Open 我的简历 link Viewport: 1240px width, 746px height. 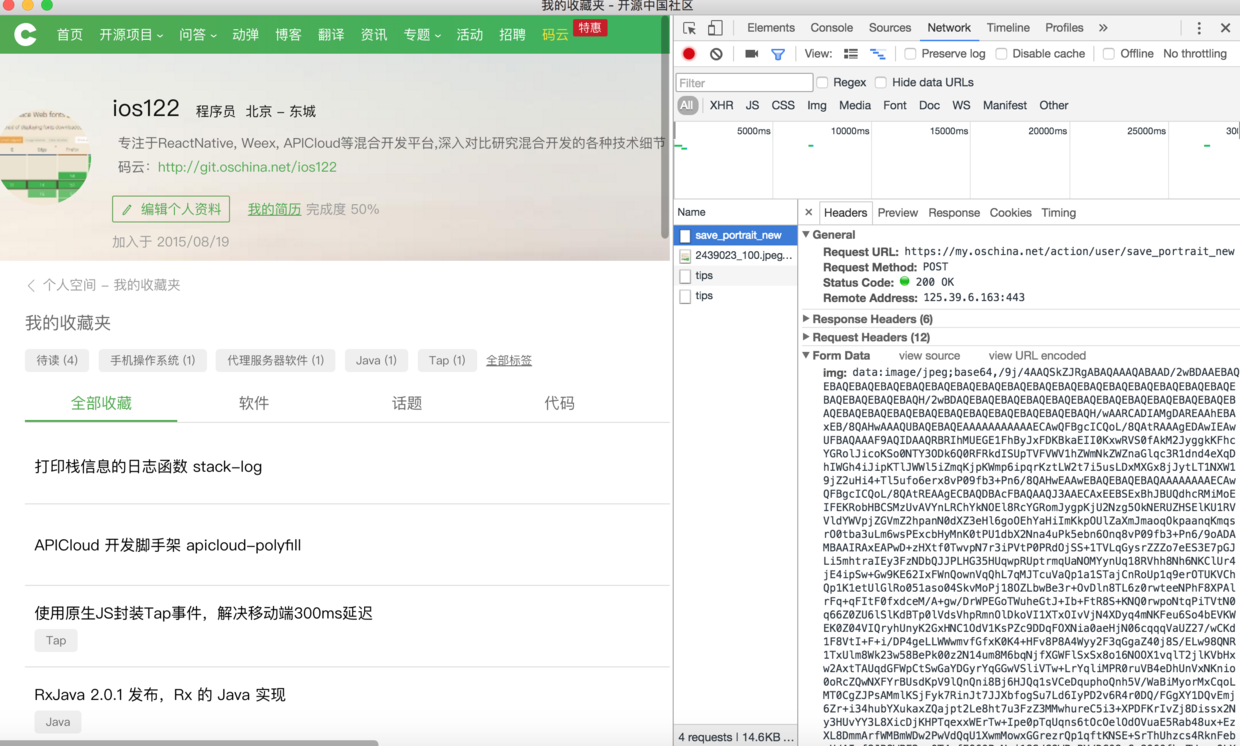[274, 209]
